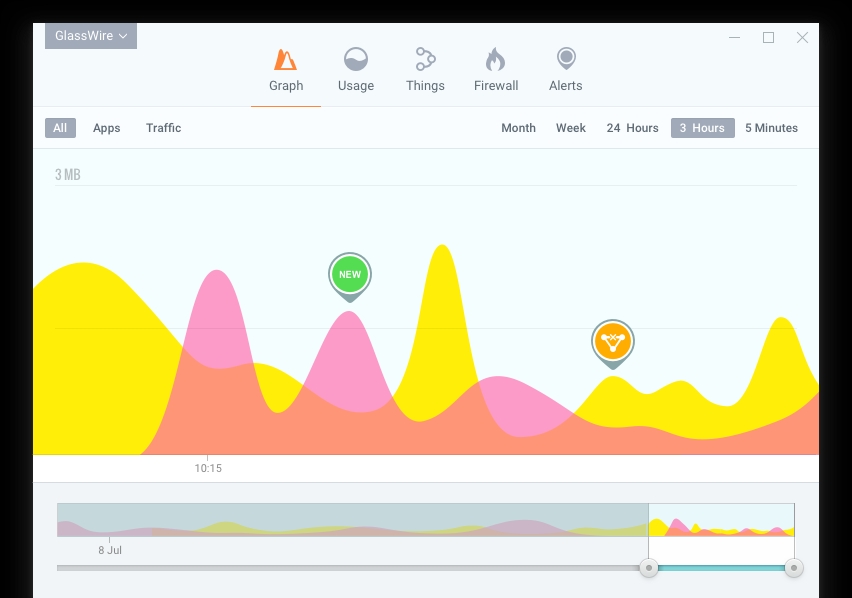Open the Firewall flame icon
Image resolution: width=852 pixels, height=598 pixels.
(x=496, y=59)
